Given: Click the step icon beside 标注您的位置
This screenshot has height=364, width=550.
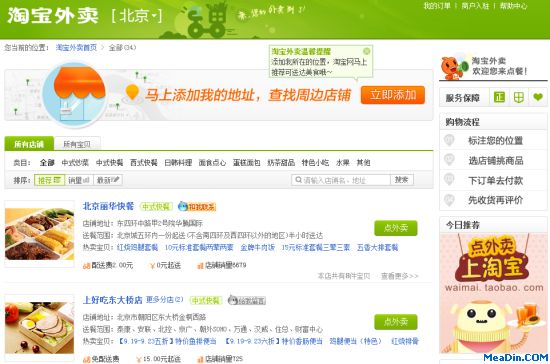Looking at the screenshot, I should (449, 140).
